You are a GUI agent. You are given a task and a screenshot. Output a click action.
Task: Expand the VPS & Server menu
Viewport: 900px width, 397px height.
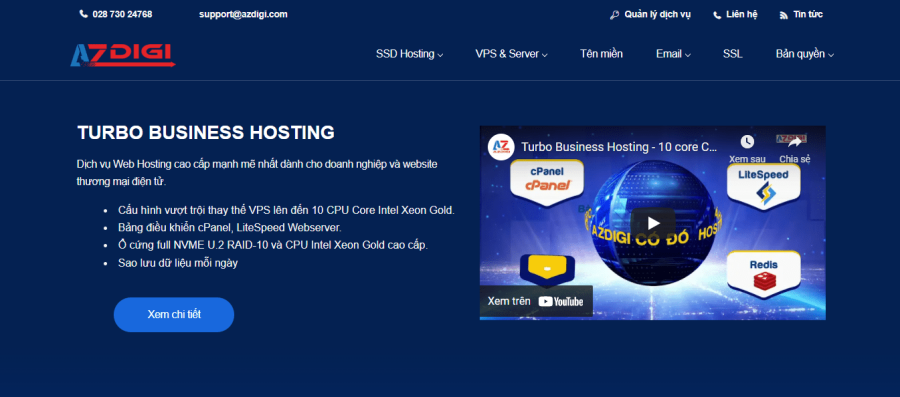(511, 54)
